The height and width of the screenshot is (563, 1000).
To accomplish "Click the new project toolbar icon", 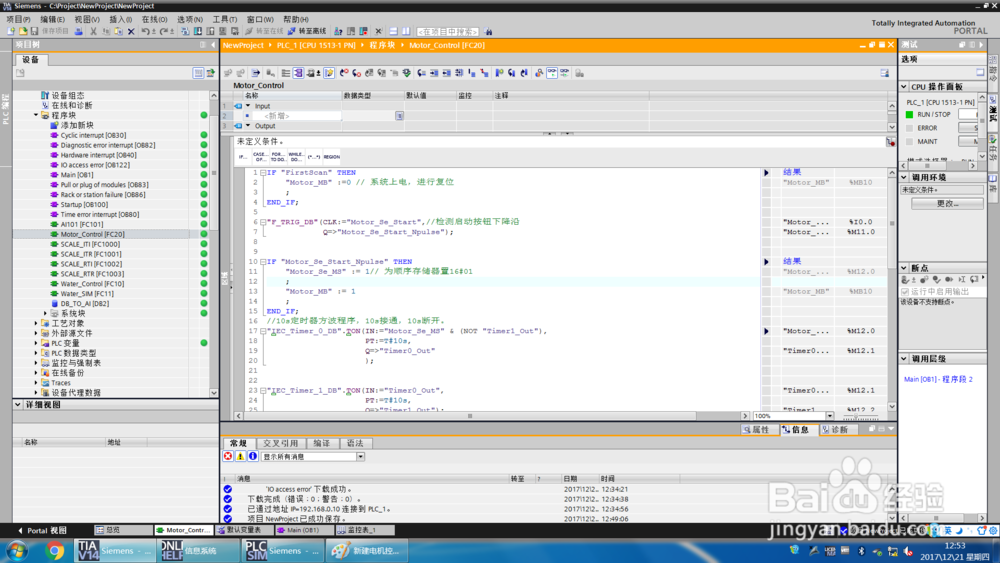I will (x=11, y=31).
